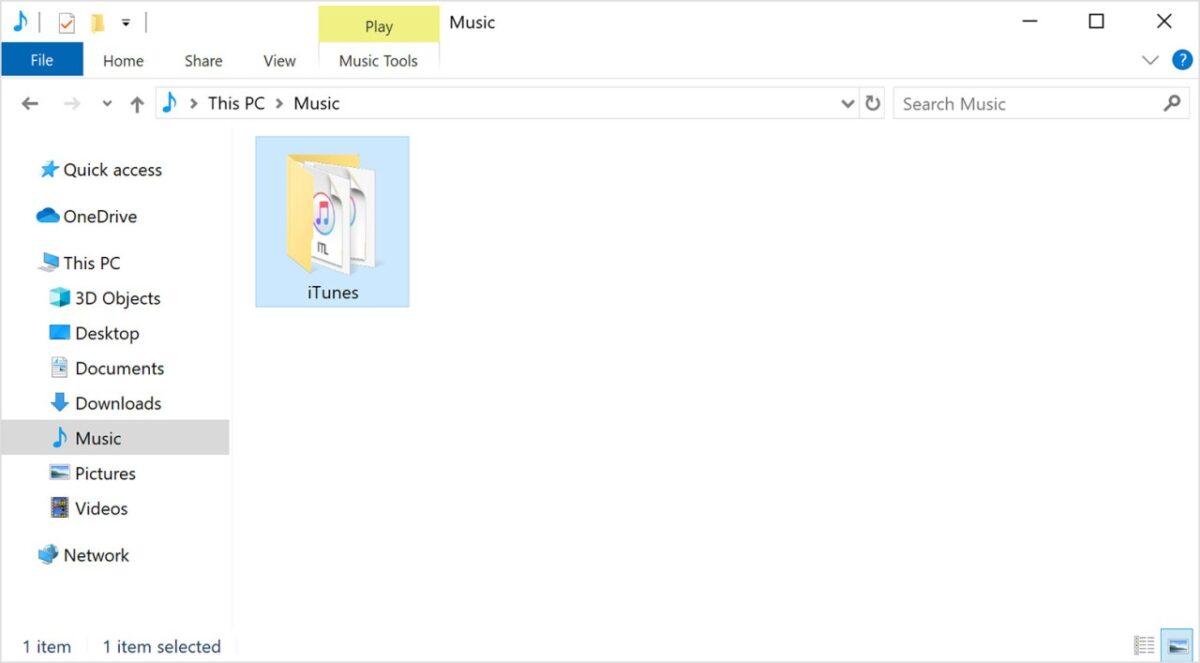Open the File menu
The width and height of the screenshot is (1200, 663).
pos(42,60)
